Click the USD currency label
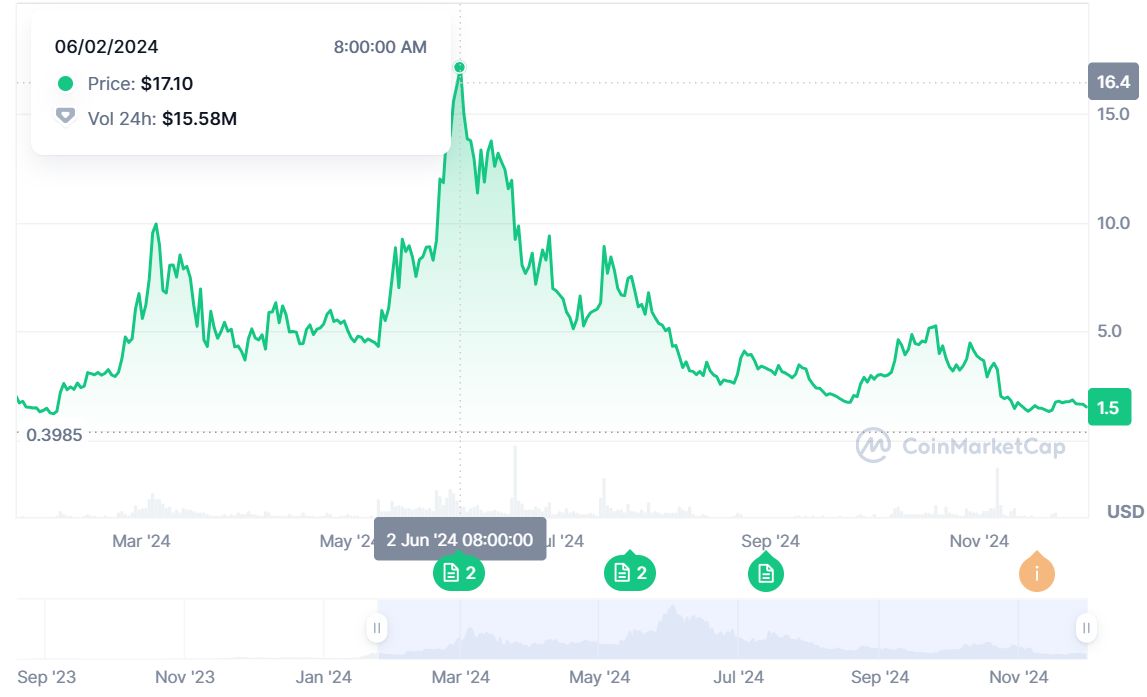The height and width of the screenshot is (697, 1147). click(1125, 512)
